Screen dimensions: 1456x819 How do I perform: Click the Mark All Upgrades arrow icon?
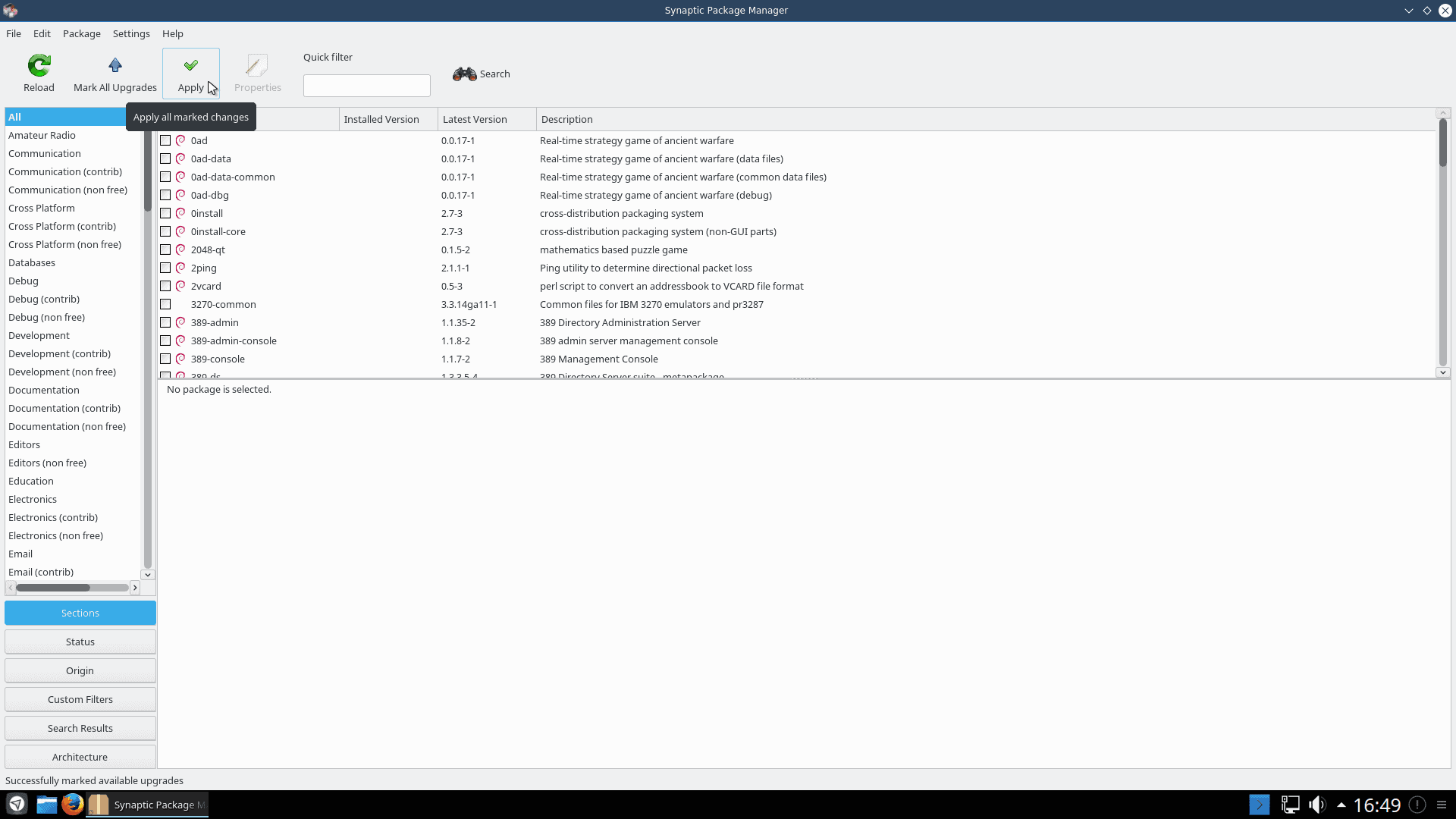(x=115, y=65)
